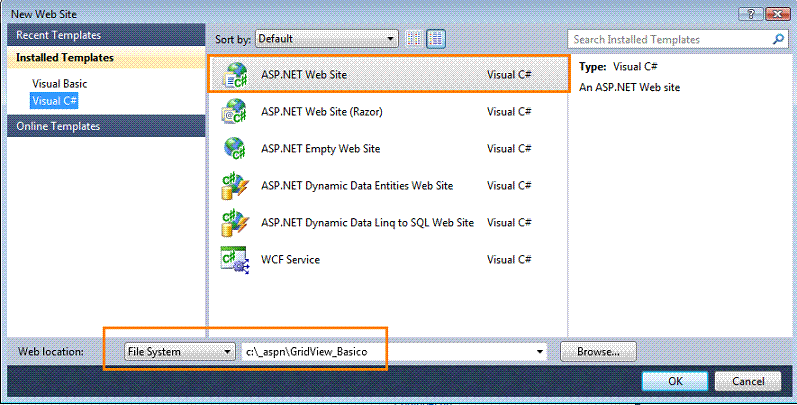Screen dimensions: 797x405
Task: Select ASP.NET Dynamic Data Linq to SQL label
Action: pos(367,223)
